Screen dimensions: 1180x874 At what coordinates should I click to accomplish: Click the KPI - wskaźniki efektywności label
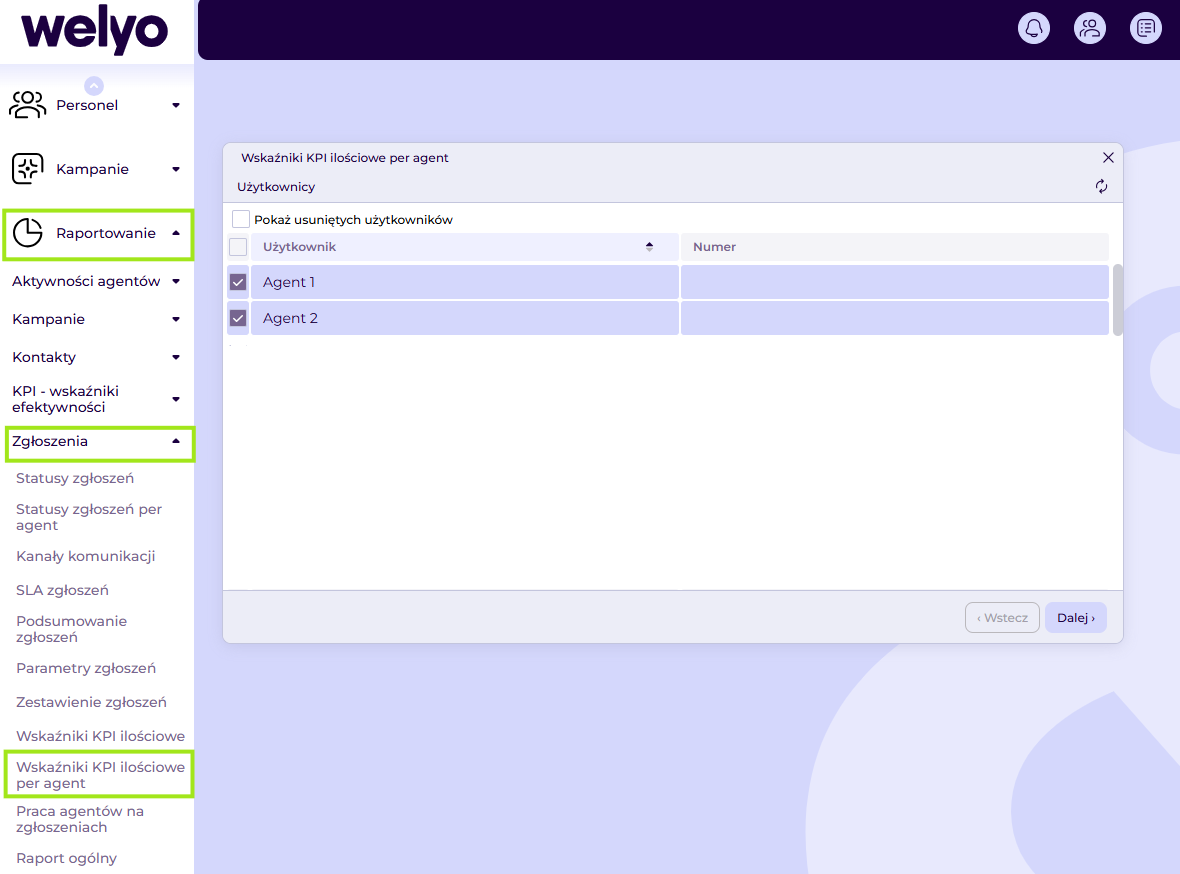click(x=65, y=399)
